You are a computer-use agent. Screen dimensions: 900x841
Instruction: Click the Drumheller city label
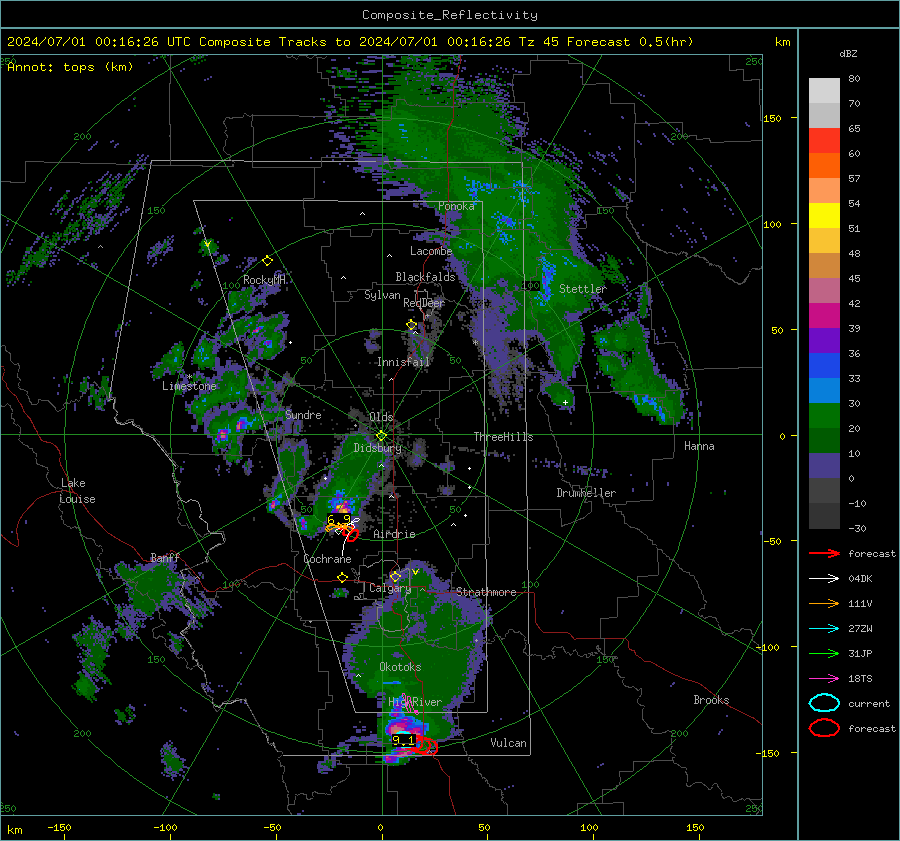pos(586,493)
